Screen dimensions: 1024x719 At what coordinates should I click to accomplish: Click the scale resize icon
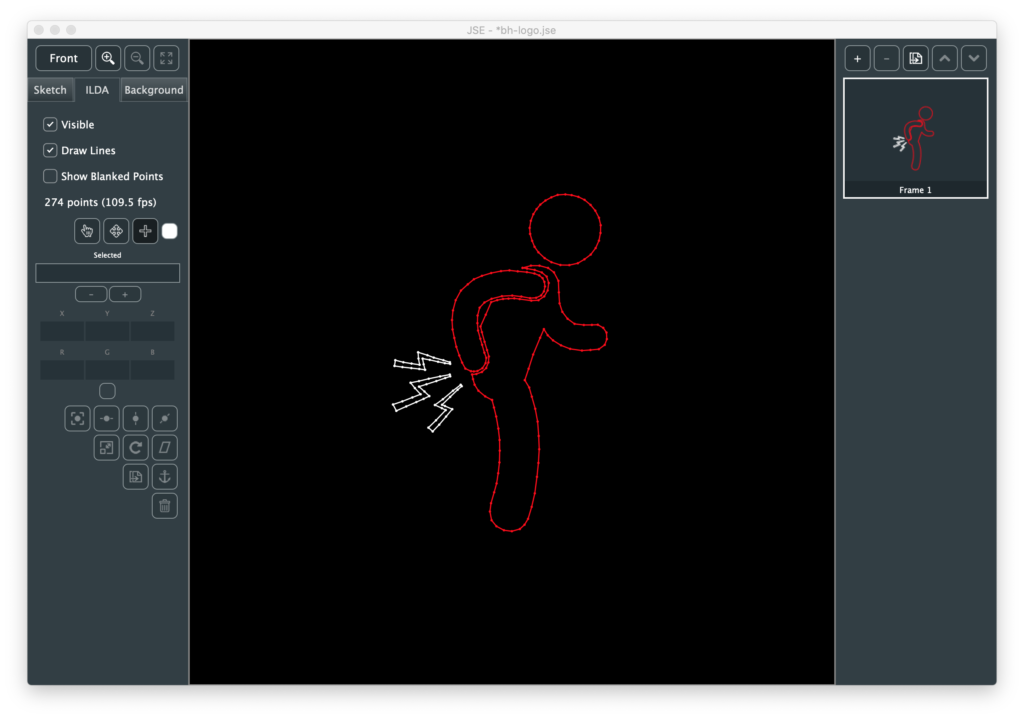pyautogui.click(x=106, y=447)
